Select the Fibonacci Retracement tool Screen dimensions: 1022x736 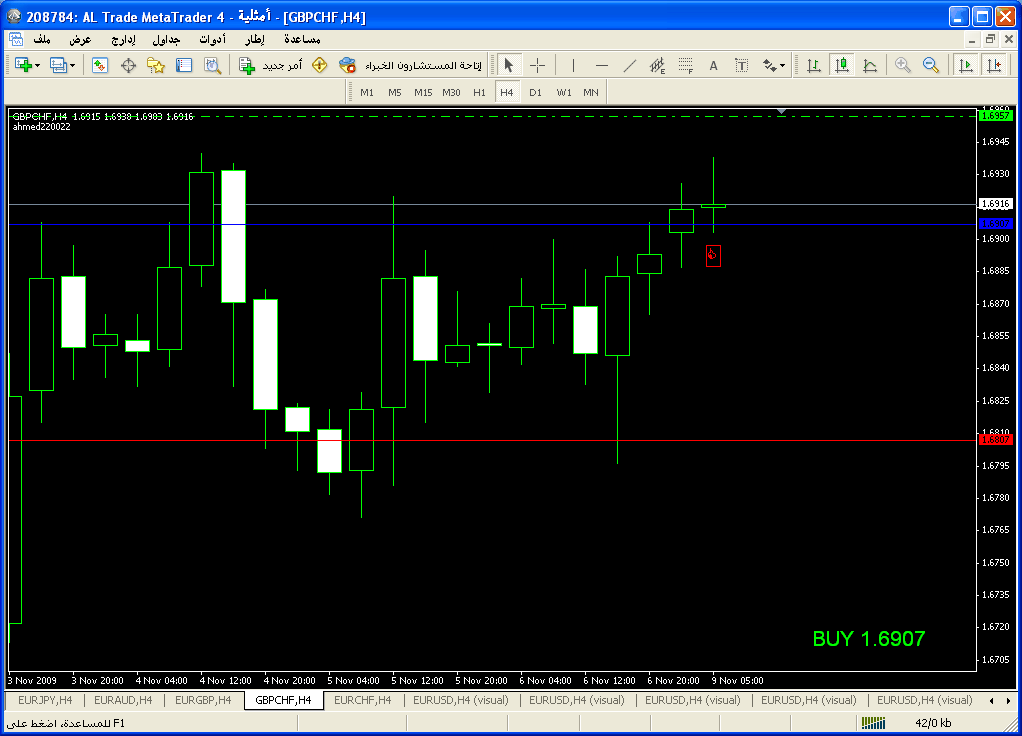click(685, 65)
